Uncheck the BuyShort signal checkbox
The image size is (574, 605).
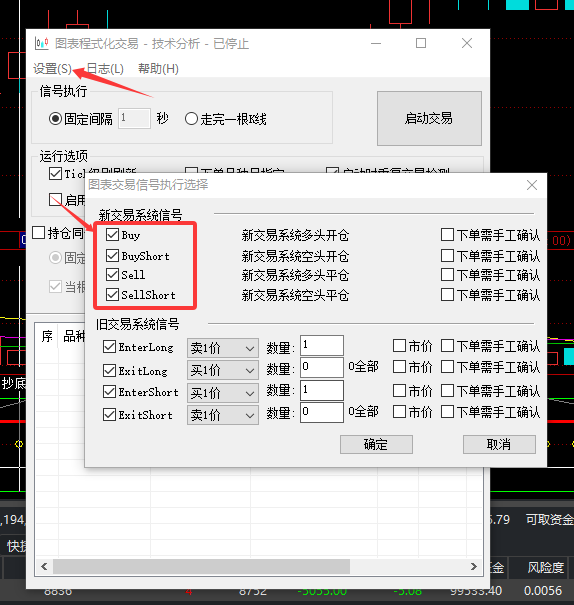[112, 255]
